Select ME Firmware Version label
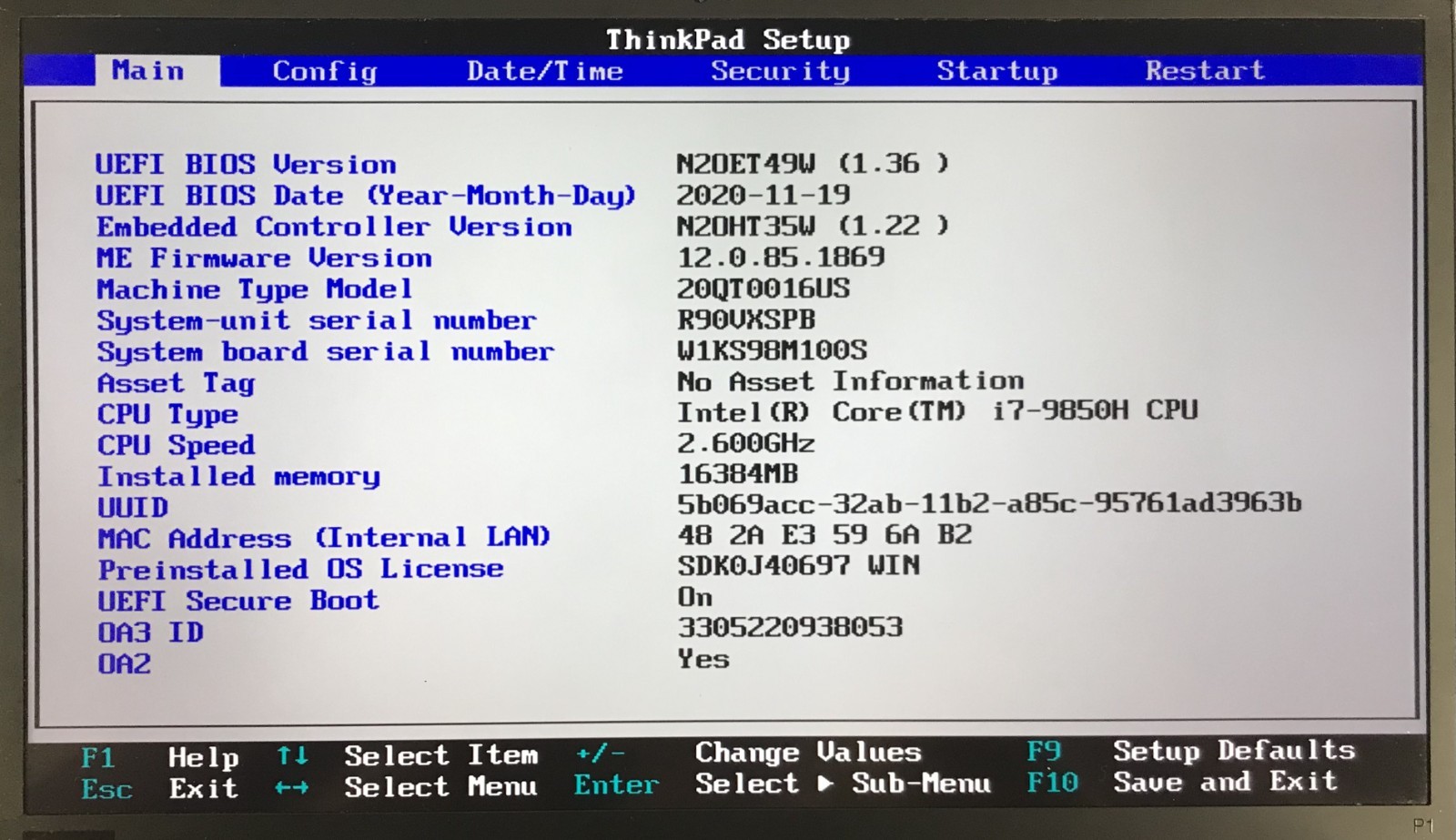Viewport: 1456px width, 840px height. 264,258
